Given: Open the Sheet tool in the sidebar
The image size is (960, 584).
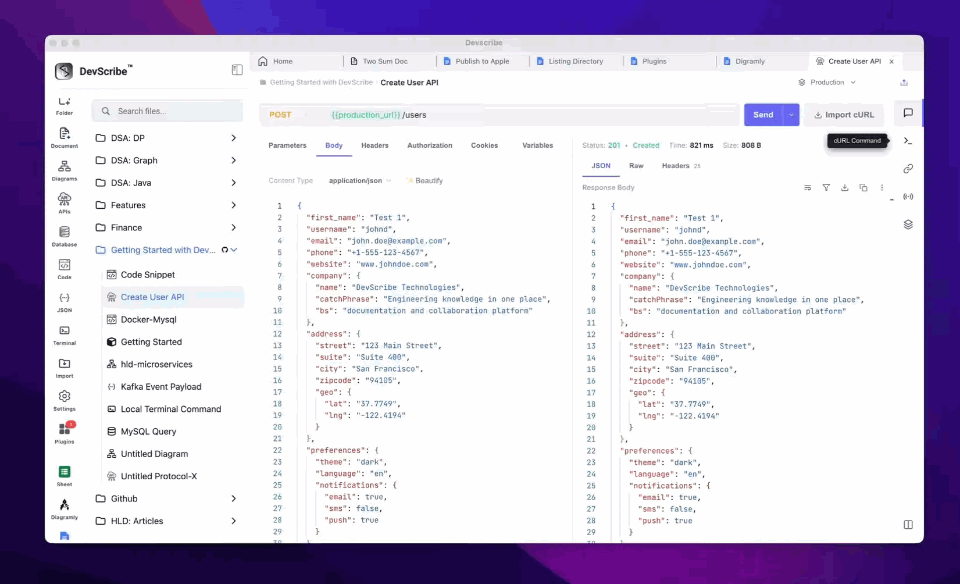Looking at the screenshot, I should (x=64, y=471).
